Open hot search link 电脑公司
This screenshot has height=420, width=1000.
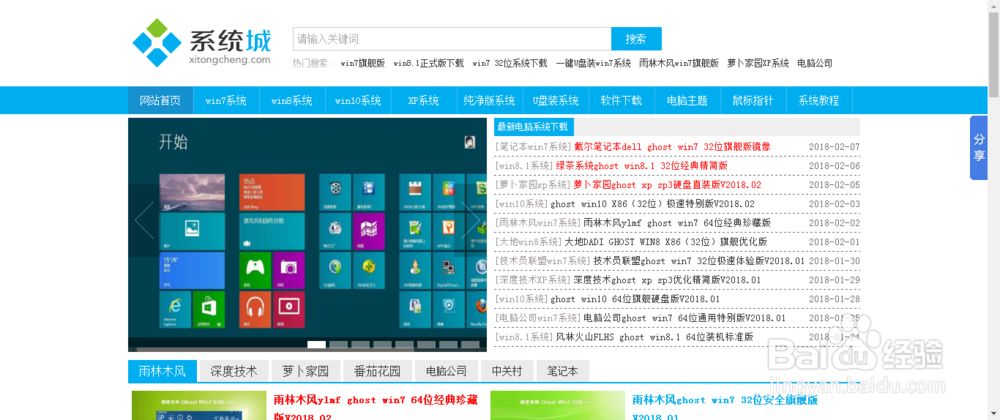coord(814,63)
